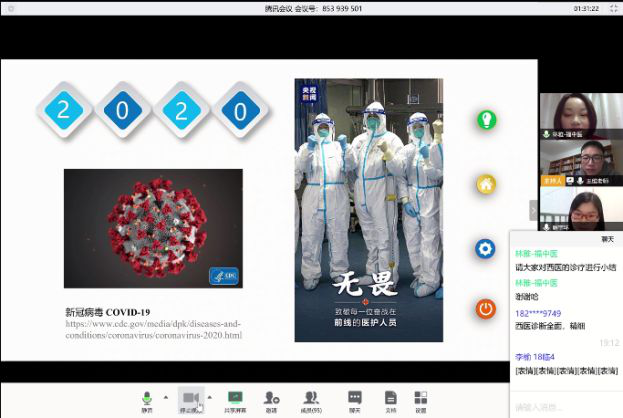
Task: Expand audio options arrow beside microphone
Action: point(165,398)
